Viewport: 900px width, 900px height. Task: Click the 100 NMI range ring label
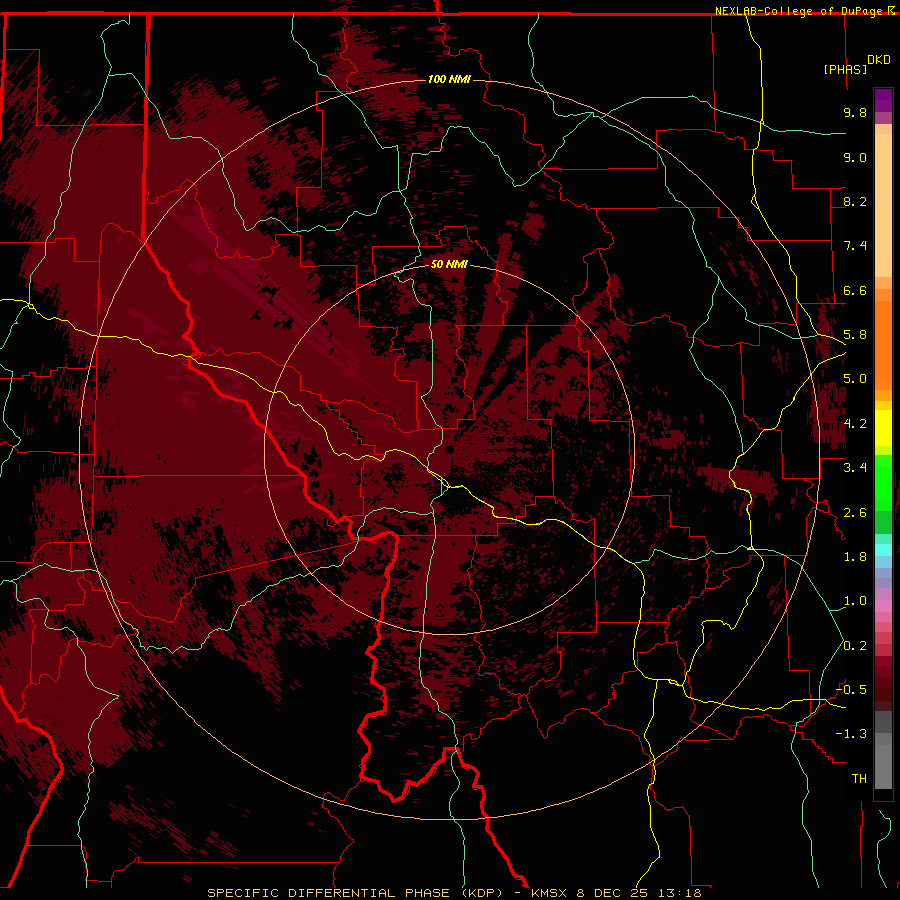(449, 79)
